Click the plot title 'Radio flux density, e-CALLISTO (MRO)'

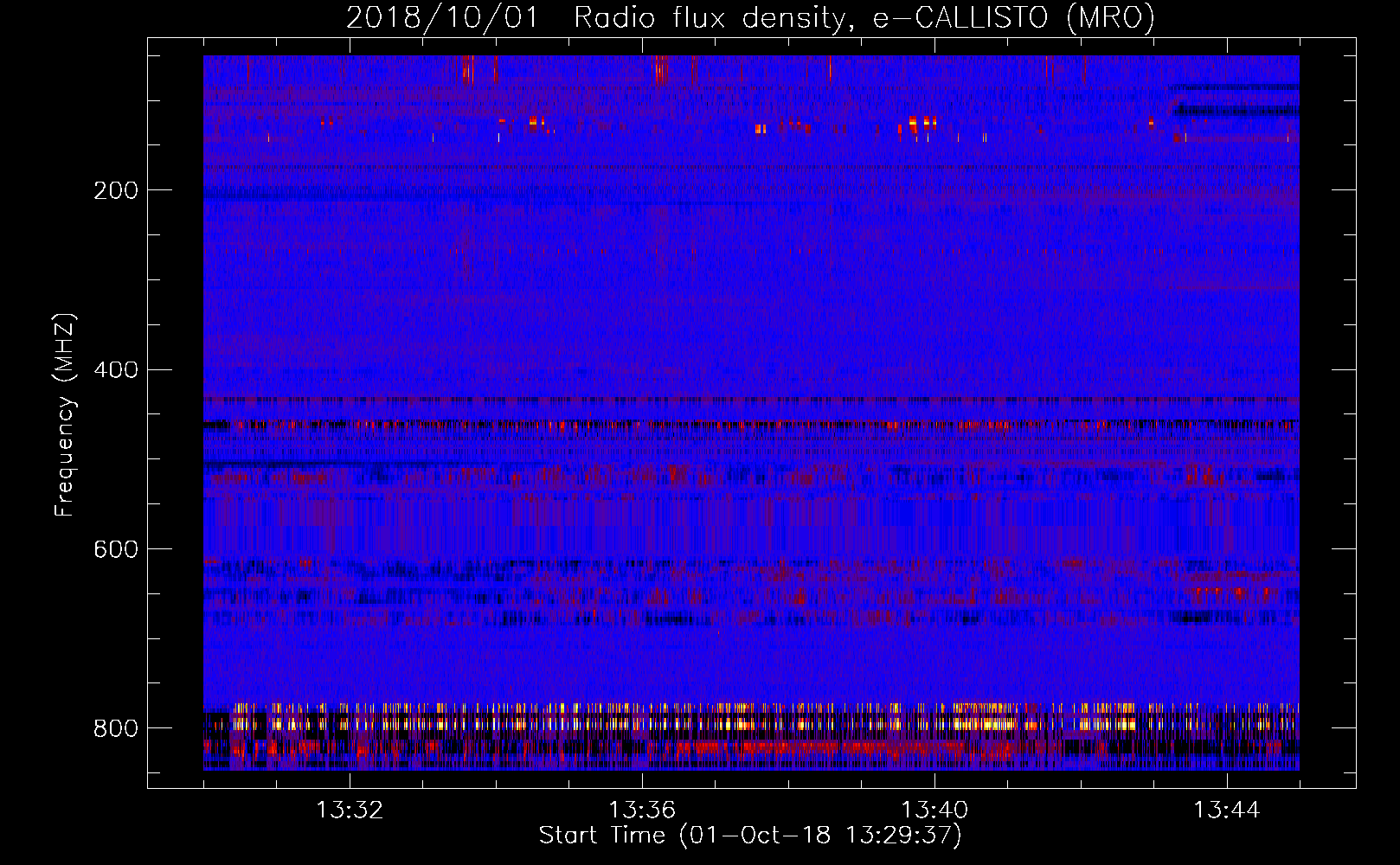(x=864, y=17)
